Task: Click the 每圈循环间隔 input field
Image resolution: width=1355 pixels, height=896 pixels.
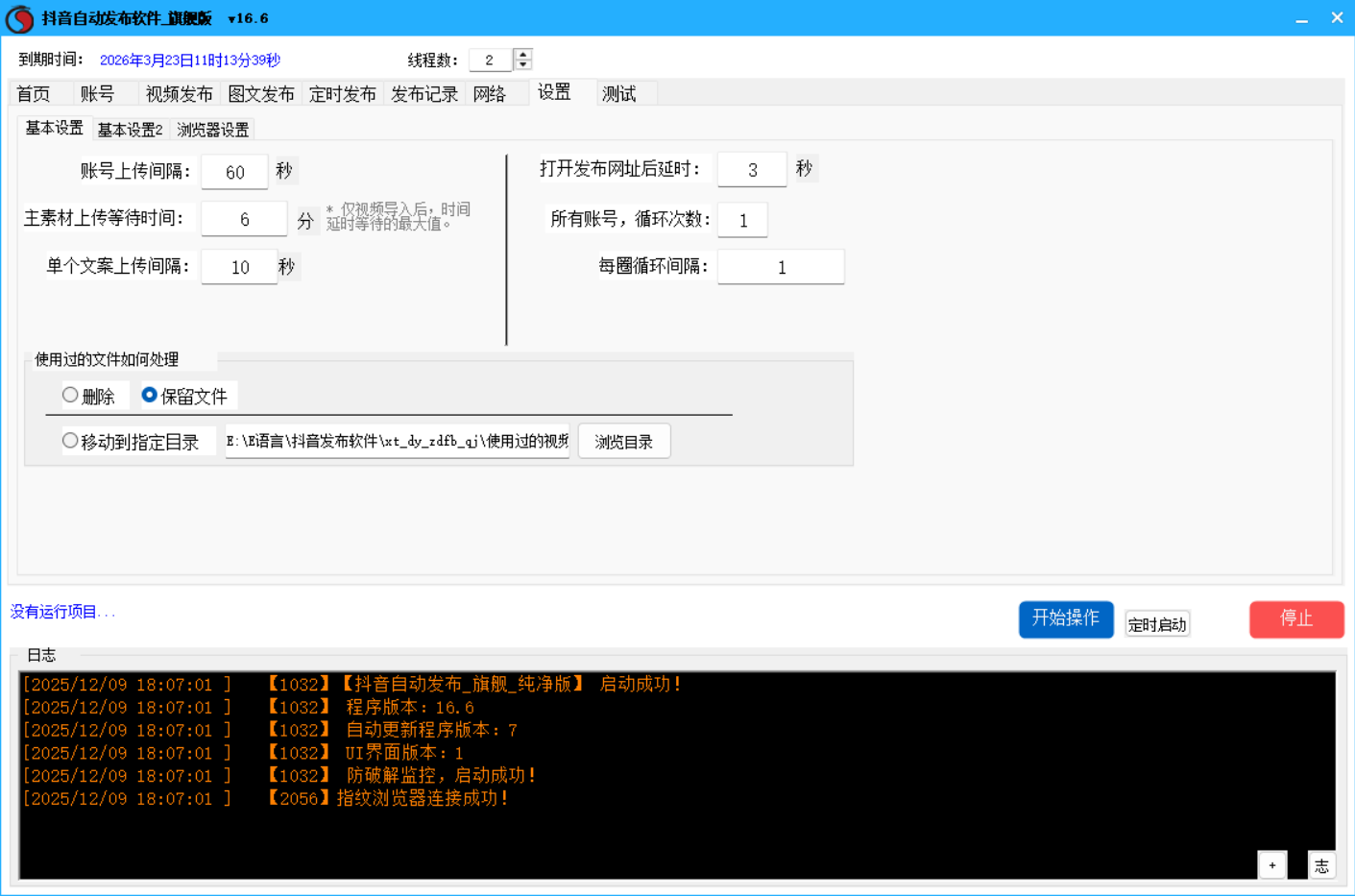Action: pos(780,267)
